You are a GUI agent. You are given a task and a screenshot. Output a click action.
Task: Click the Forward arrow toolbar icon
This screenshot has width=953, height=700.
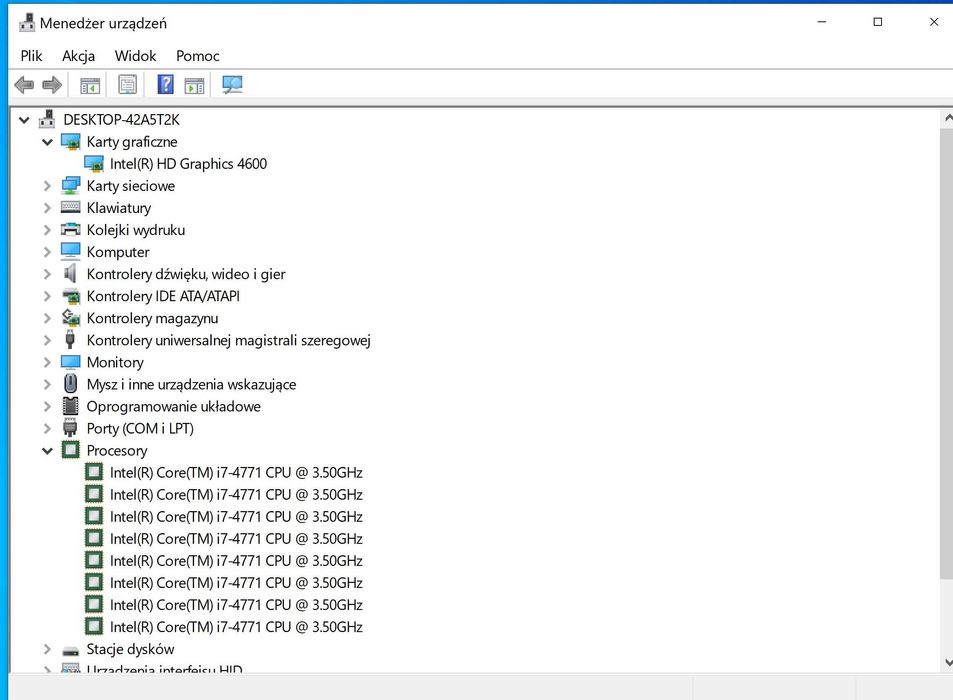(52, 85)
